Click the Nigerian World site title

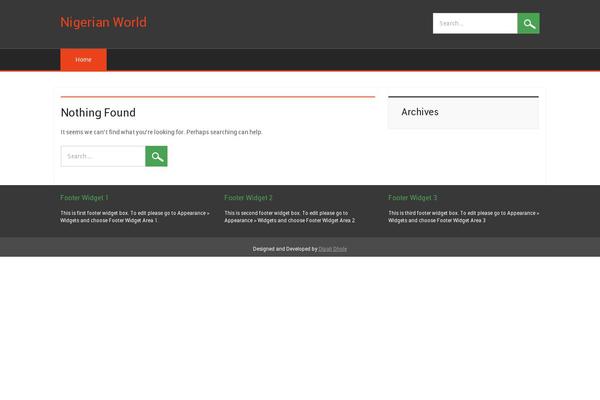[103, 22]
